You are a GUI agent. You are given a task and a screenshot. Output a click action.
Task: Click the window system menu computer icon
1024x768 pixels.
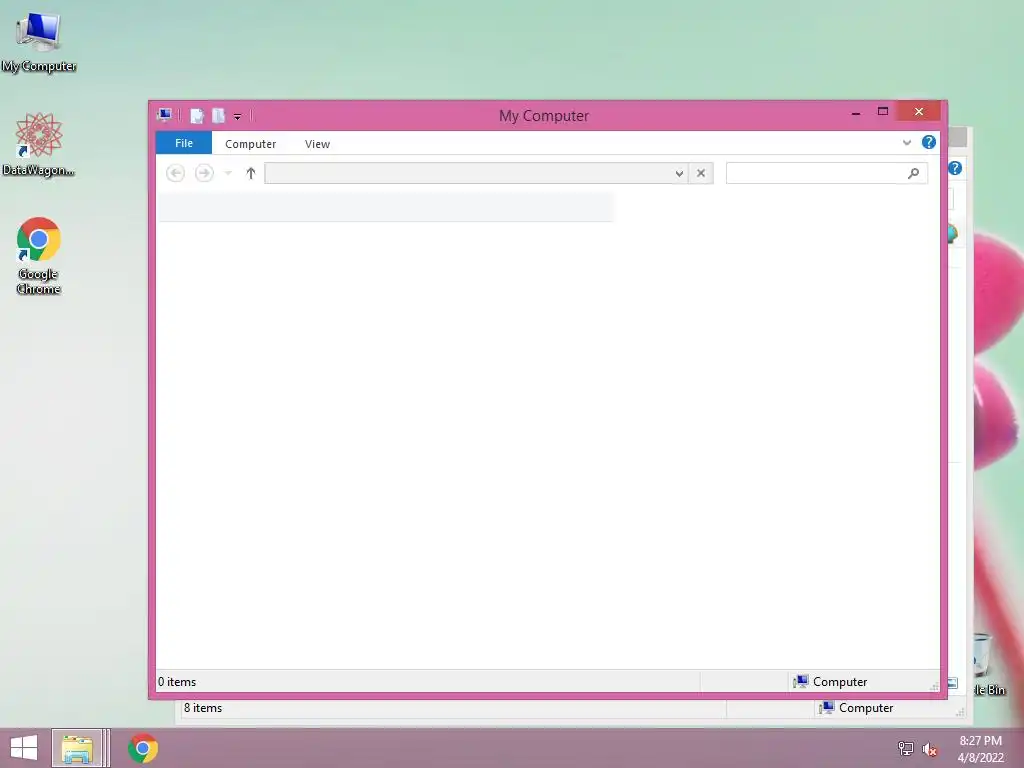pyautogui.click(x=165, y=116)
